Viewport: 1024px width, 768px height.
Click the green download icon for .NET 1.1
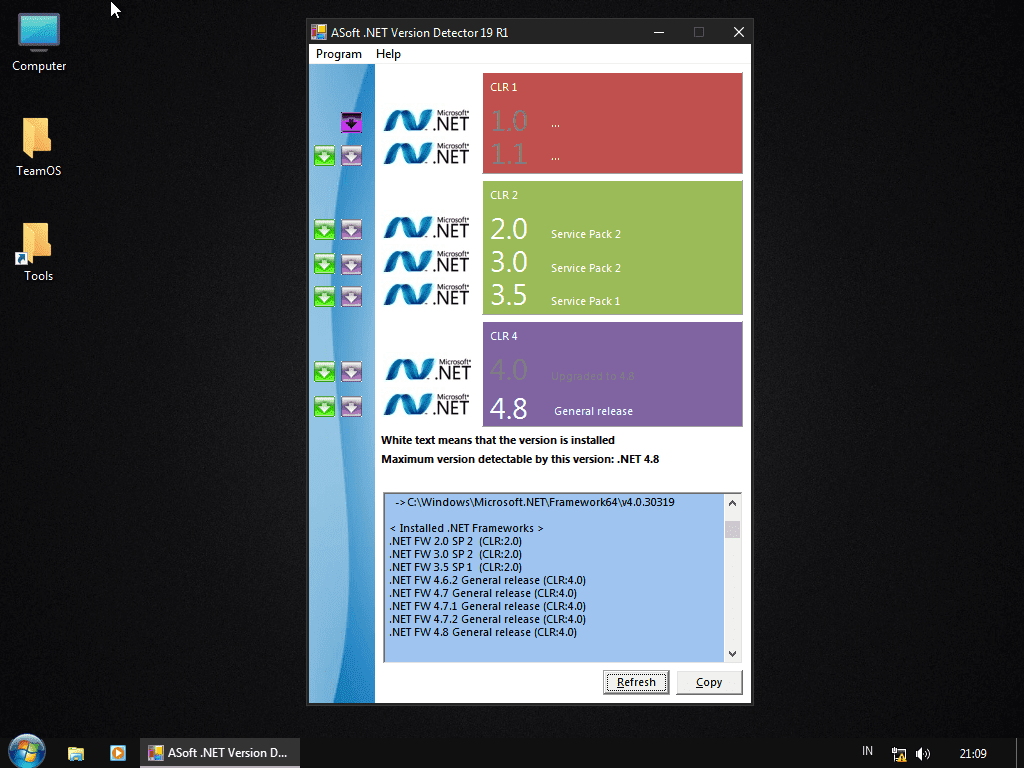point(325,156)
